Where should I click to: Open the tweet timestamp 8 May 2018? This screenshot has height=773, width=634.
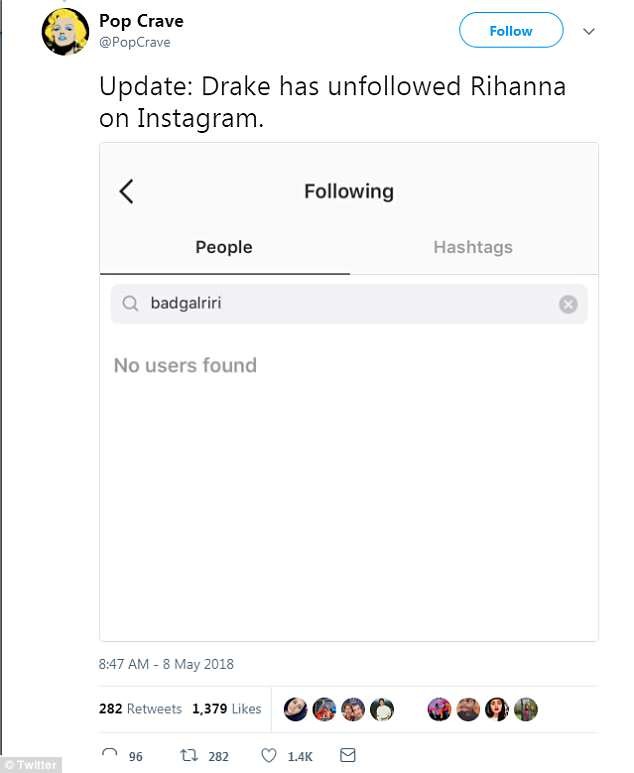coord(166,664)
